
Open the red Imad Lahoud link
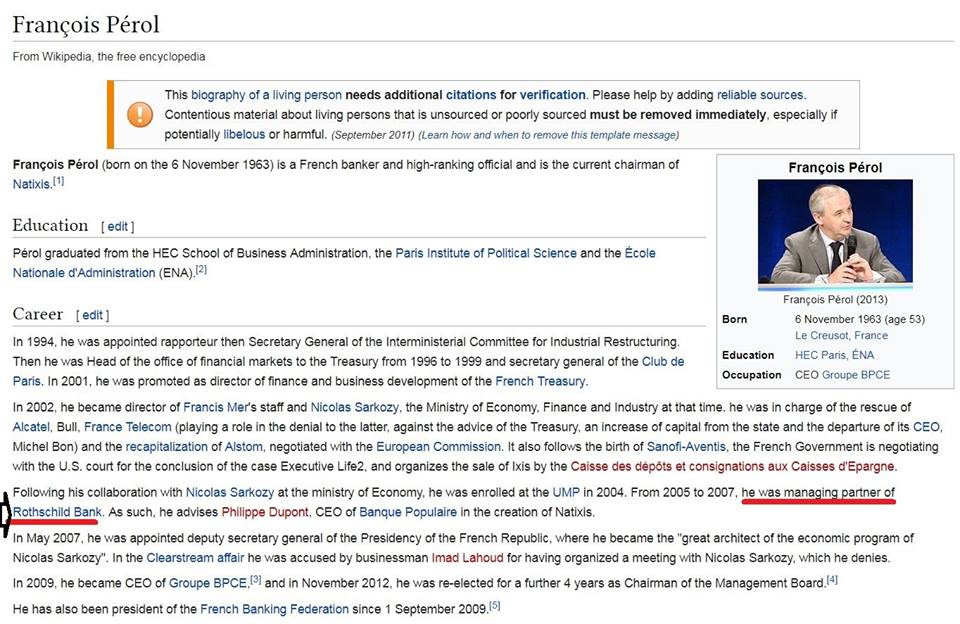(x=467, y=558)
